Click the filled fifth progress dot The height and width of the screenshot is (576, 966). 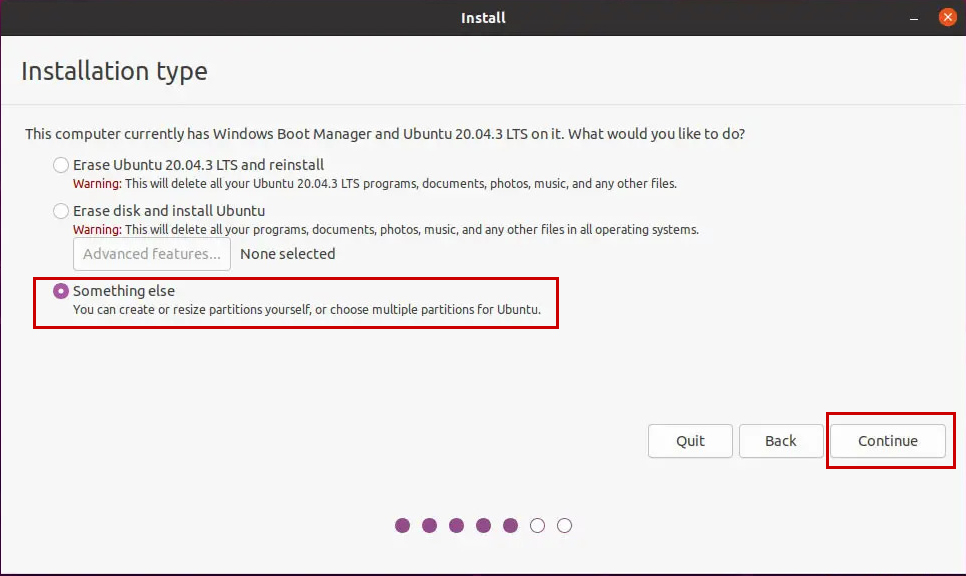(510, 524)
